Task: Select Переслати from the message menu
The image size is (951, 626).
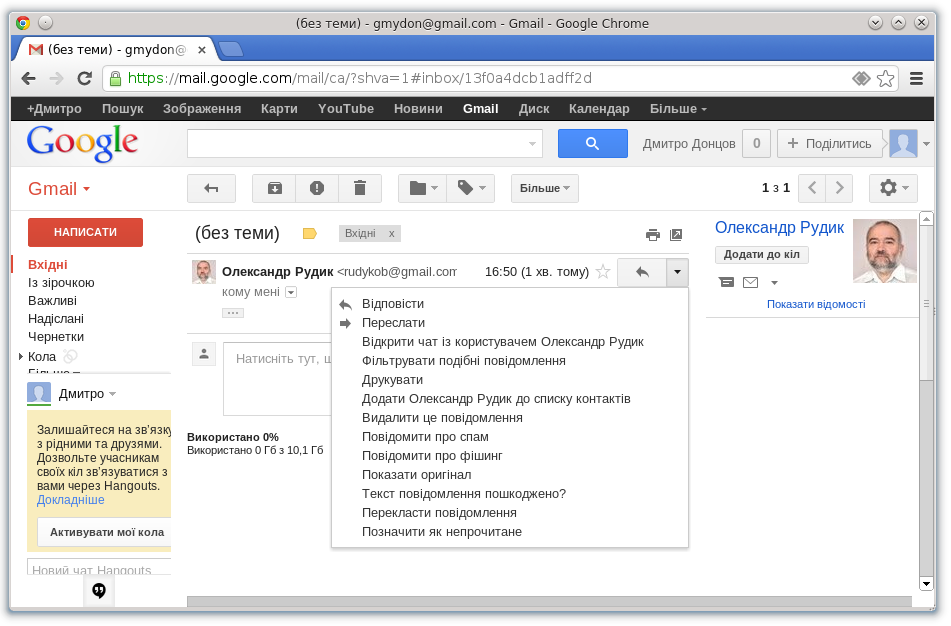Action: click(x=393, y=323)
